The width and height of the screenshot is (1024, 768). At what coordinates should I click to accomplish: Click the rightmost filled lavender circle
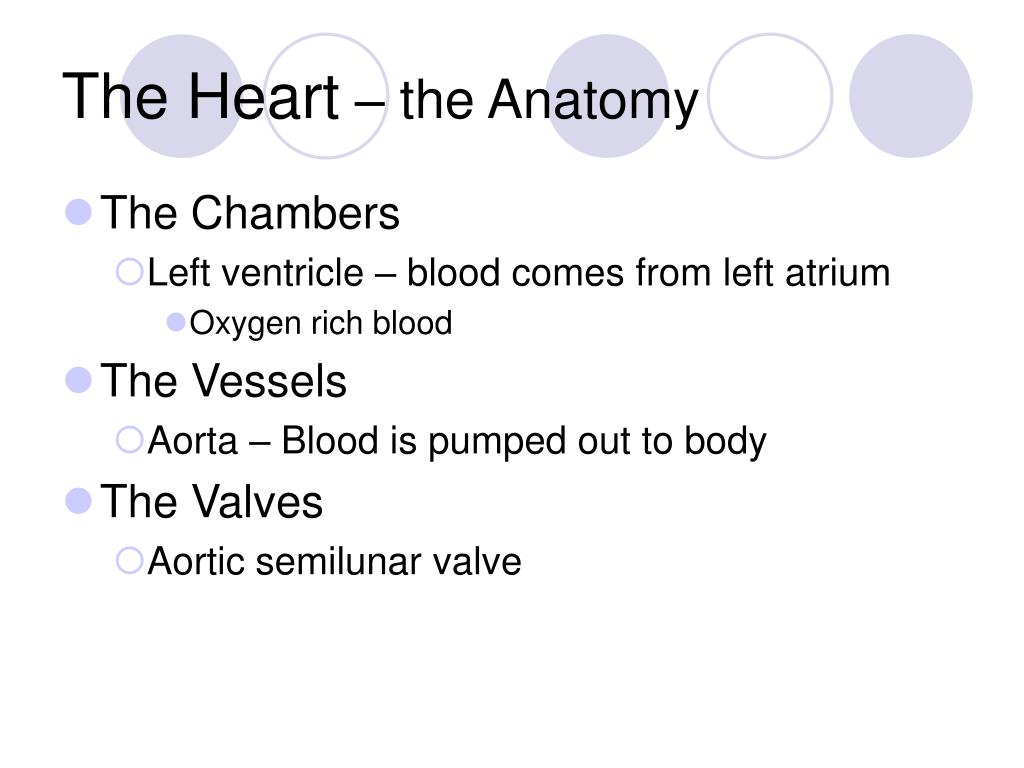coord(910,96)
